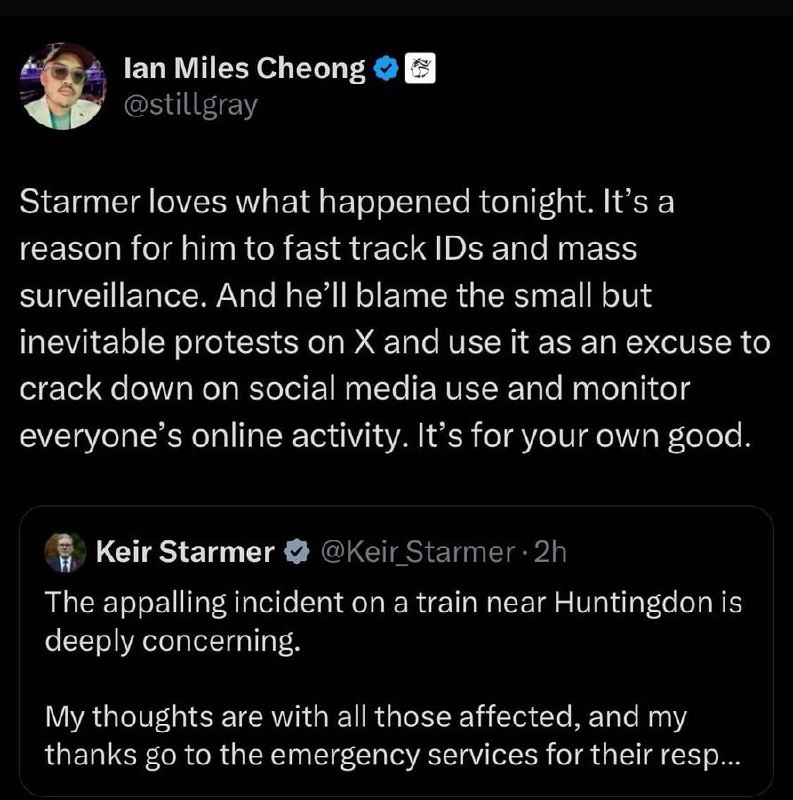Click the Keir Starmer name in quoted tweet
This screenshot has height=800, width=793.
pos(185,551)
